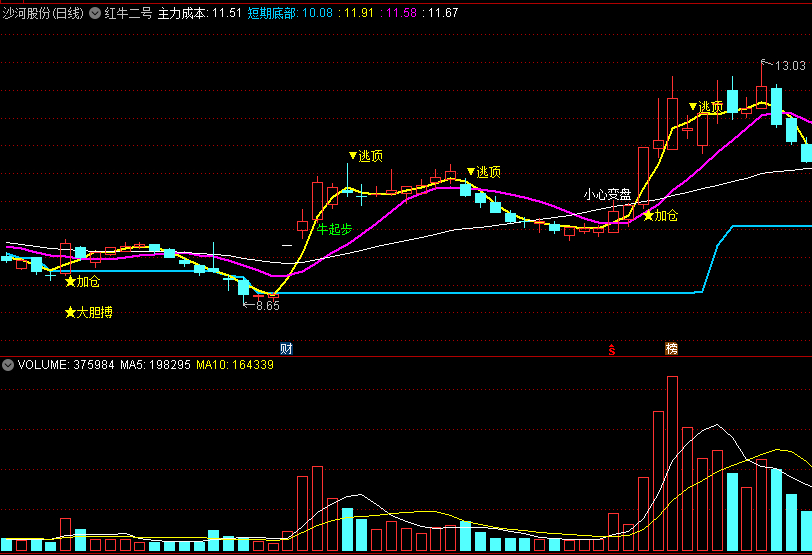812x555 pixels.
Task: Click the MA5: 198295 readout
Action: (155, 365)
